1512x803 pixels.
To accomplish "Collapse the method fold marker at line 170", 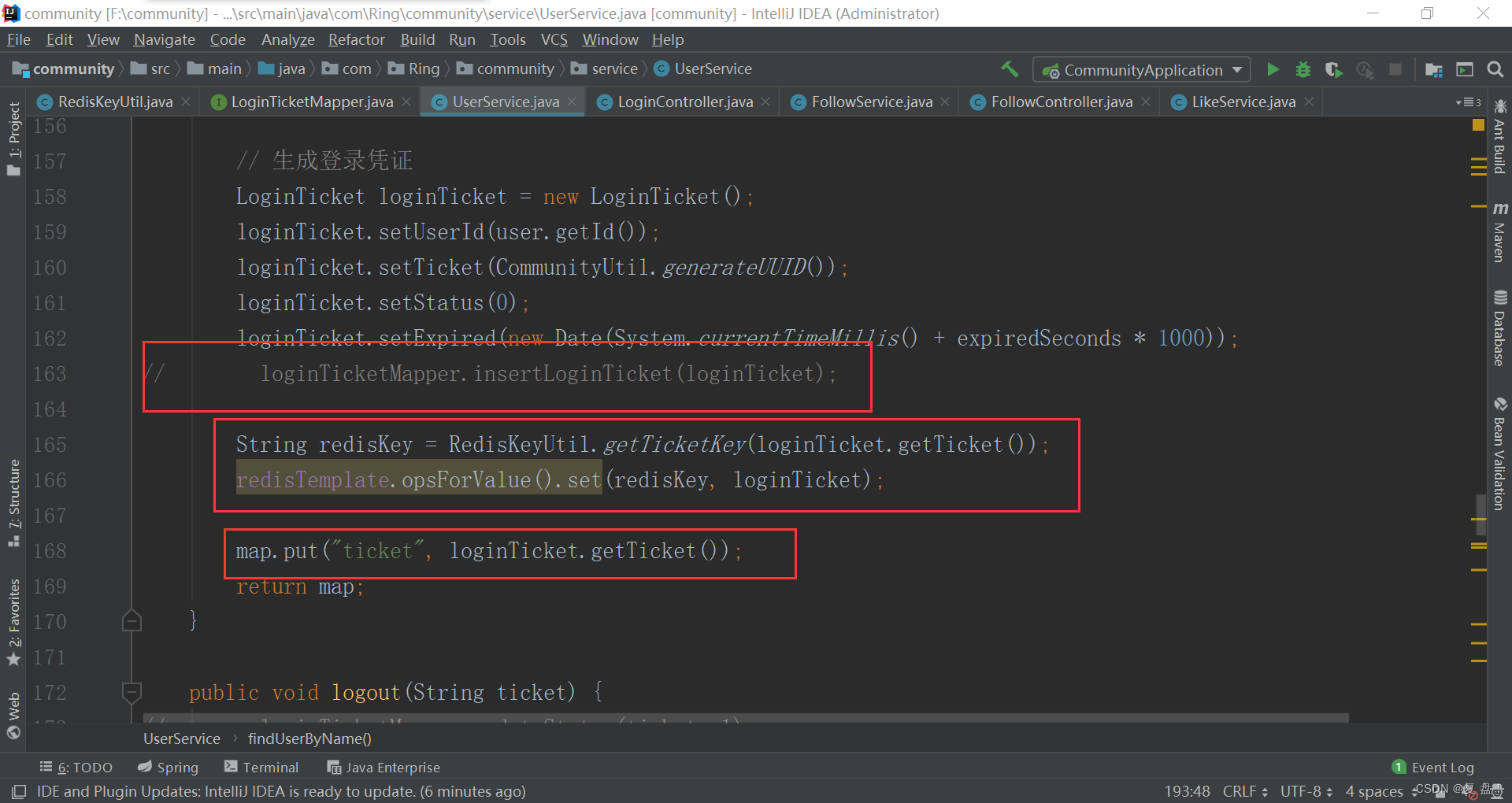I will pos(132,622).
